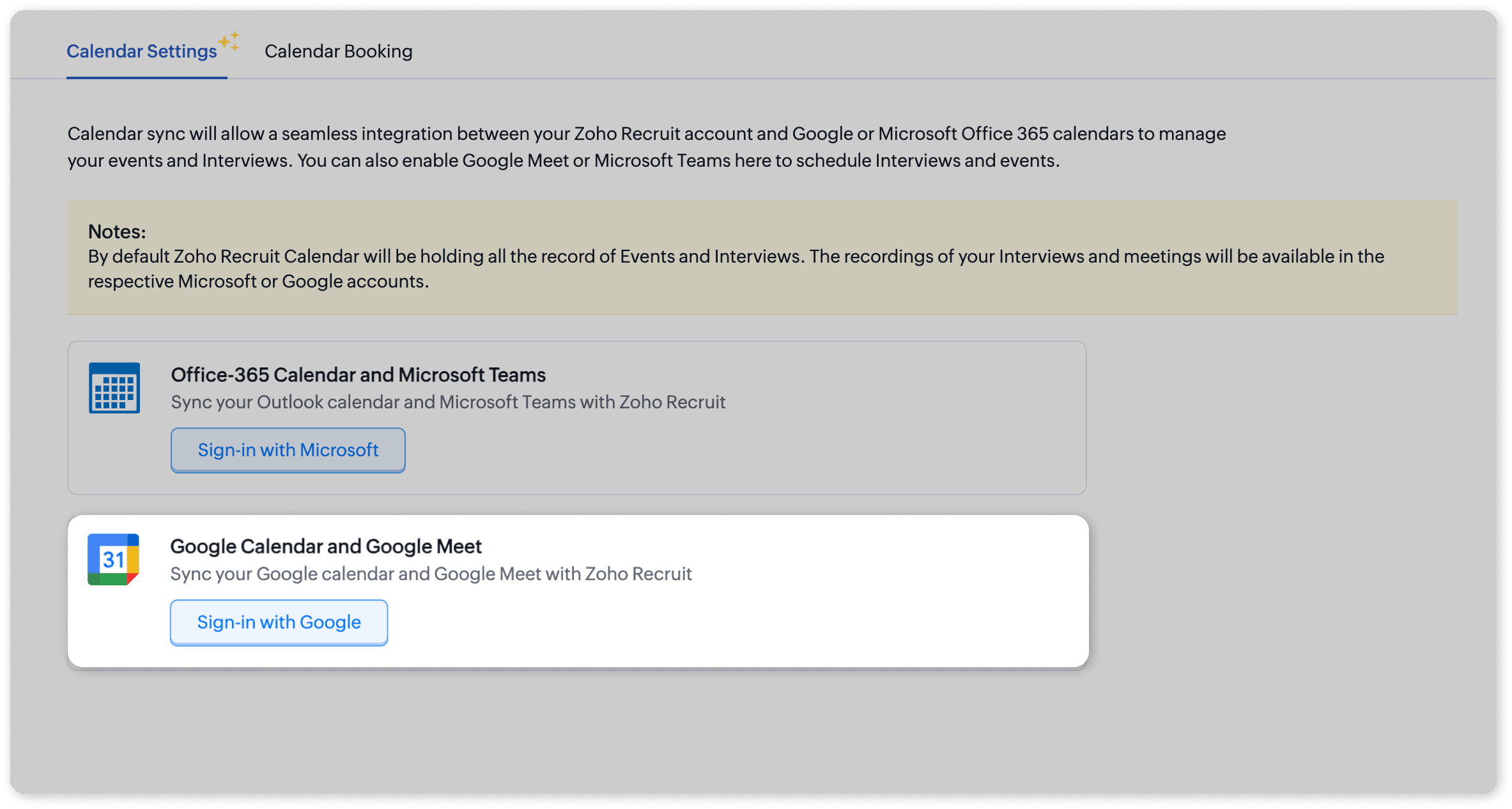This screenshot has height=809, width=1512.
Task: Click the 'Calendar sync will allow' intro paragraph
Action: tap(647, 147)
